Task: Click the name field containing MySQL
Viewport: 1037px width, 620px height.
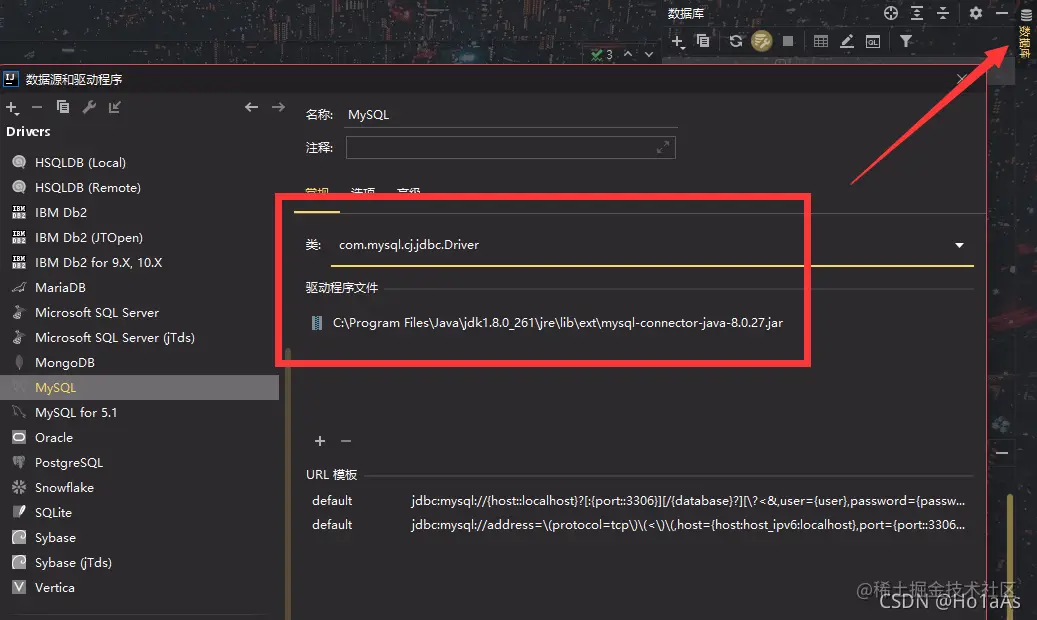Action: click(x=511, y=115)
